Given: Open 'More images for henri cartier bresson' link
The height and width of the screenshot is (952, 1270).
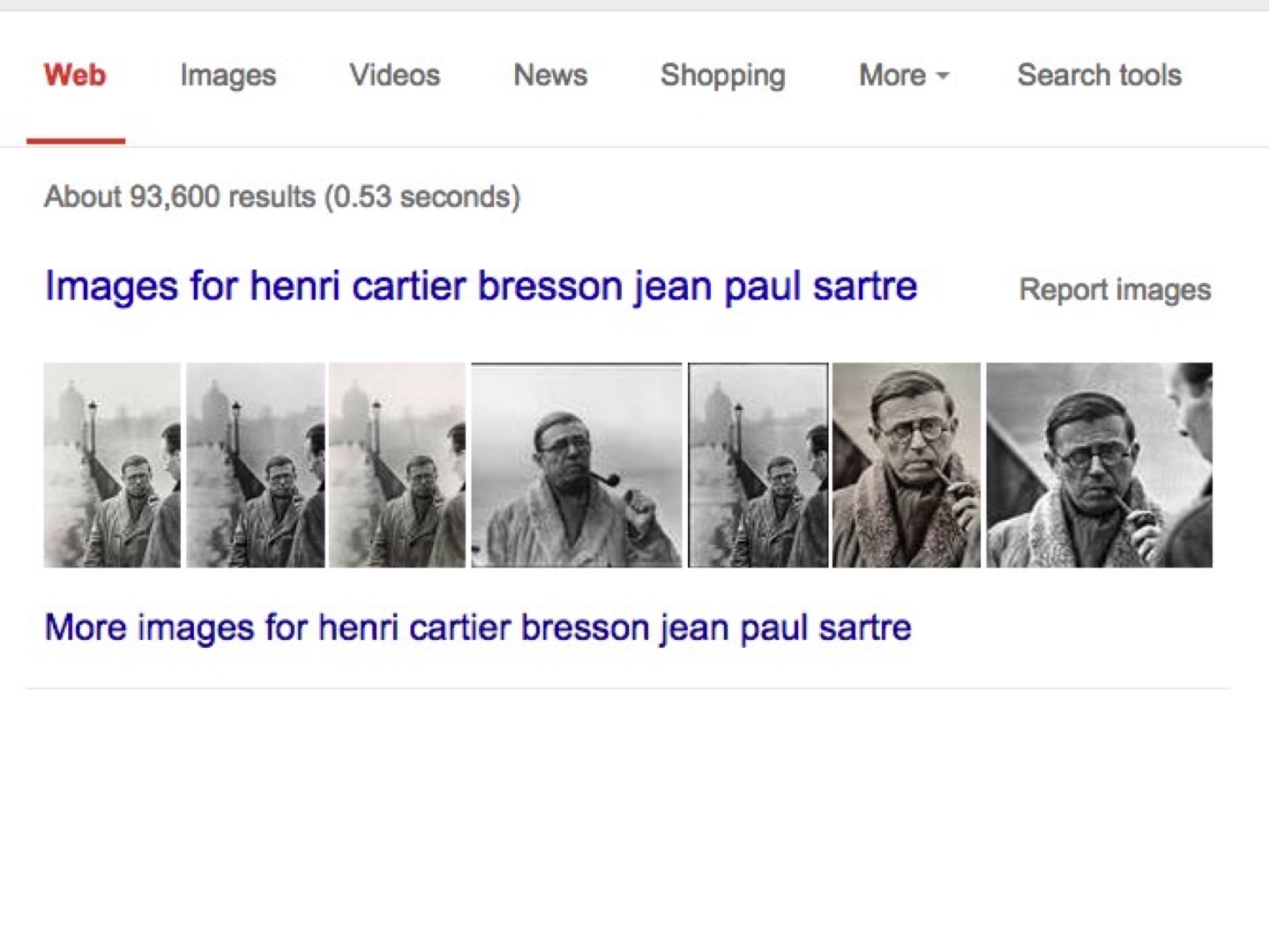Looking at the screenshot, I should (478, 628).
